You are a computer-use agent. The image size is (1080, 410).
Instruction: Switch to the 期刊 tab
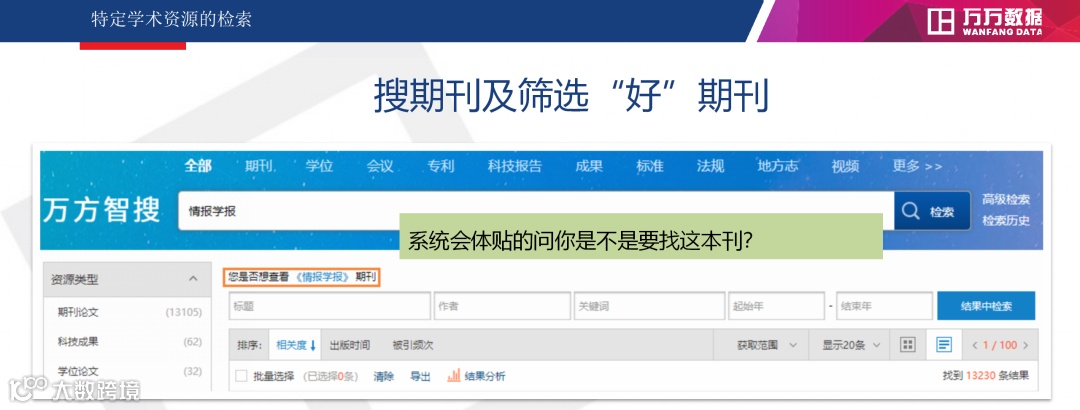click(259, 166)
